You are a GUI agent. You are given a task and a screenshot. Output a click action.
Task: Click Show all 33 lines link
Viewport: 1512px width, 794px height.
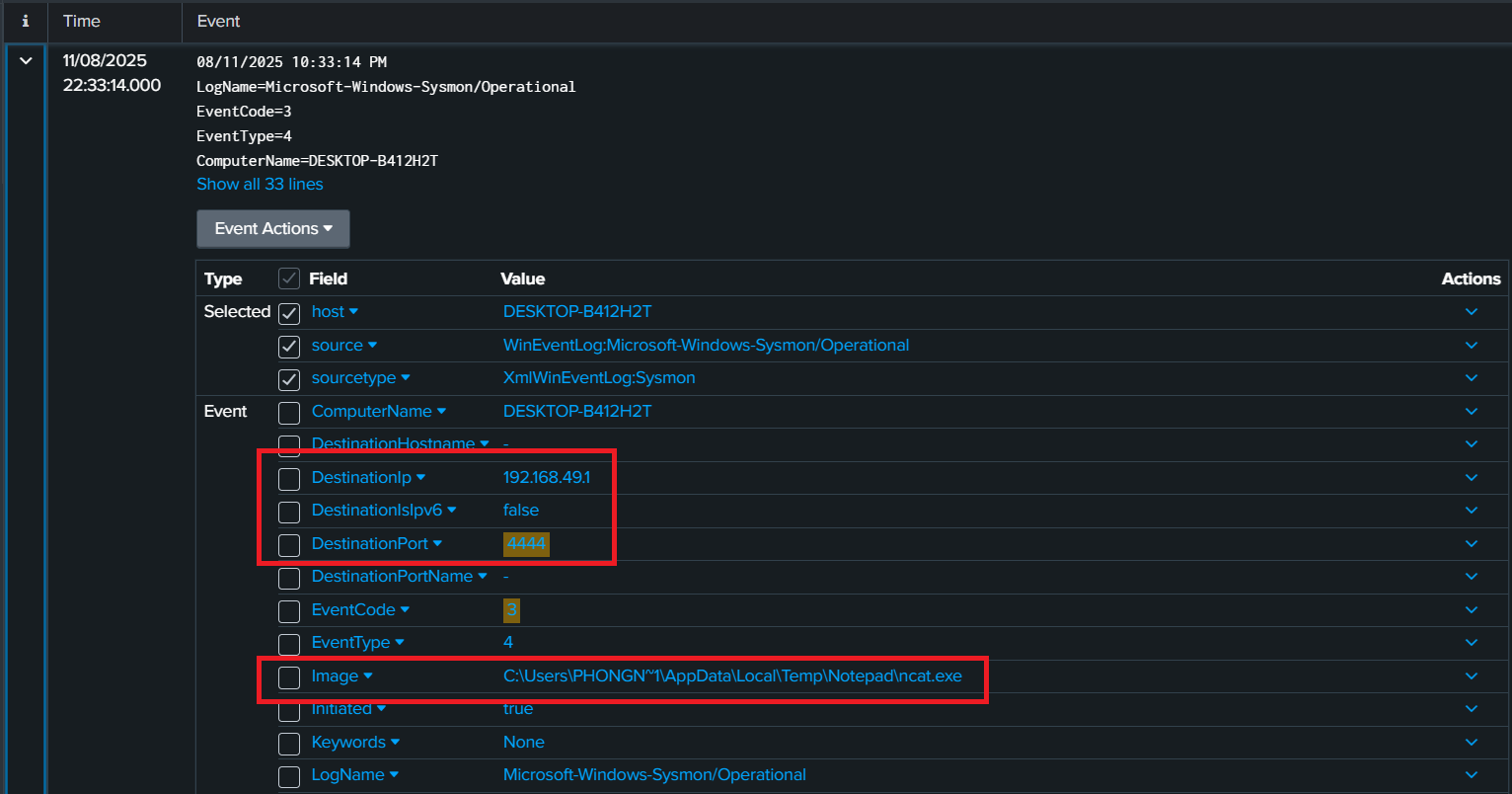[x=260, y=184]
